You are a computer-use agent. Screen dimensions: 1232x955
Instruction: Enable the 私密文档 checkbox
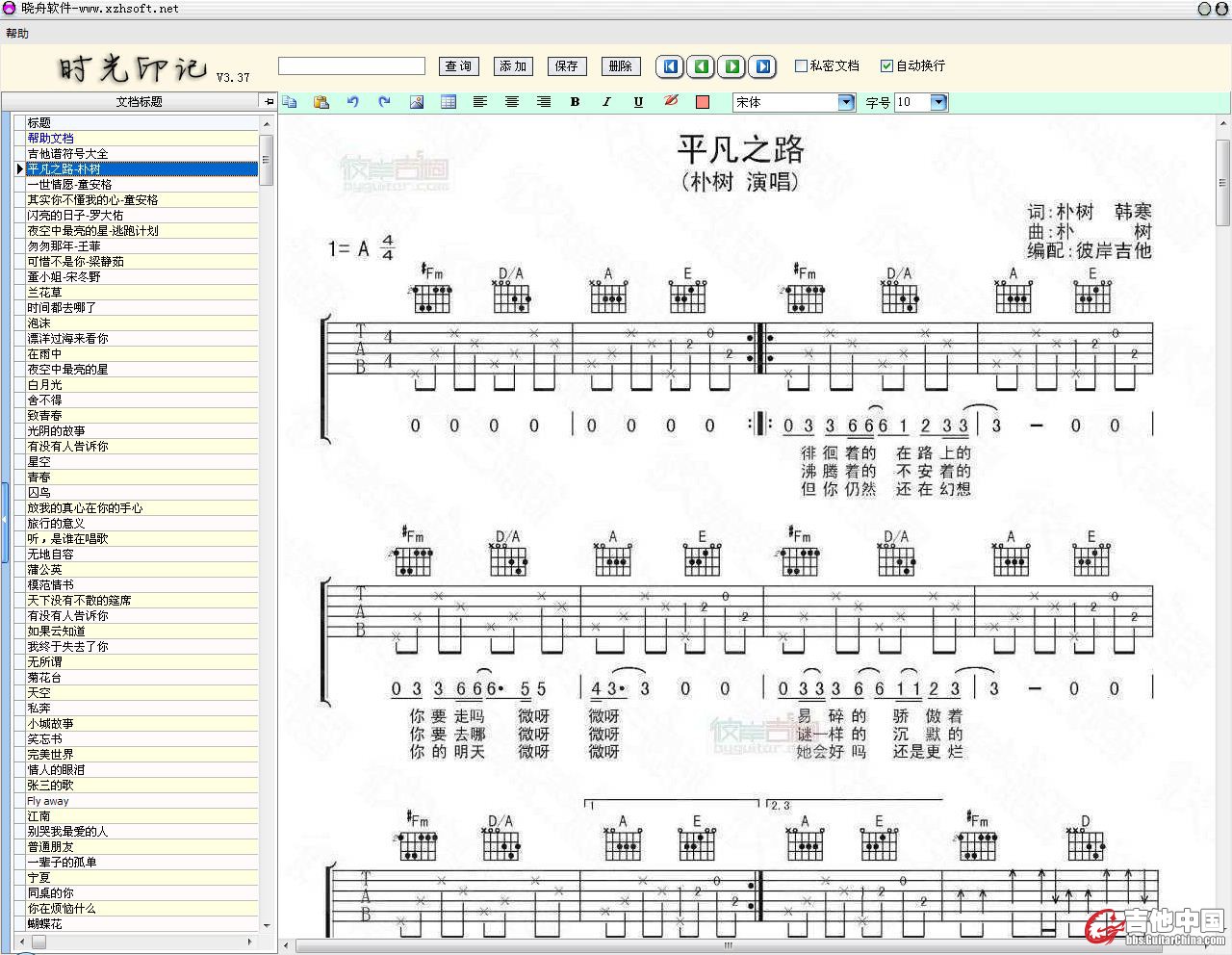pyautogui.click(x=801, y=66)
